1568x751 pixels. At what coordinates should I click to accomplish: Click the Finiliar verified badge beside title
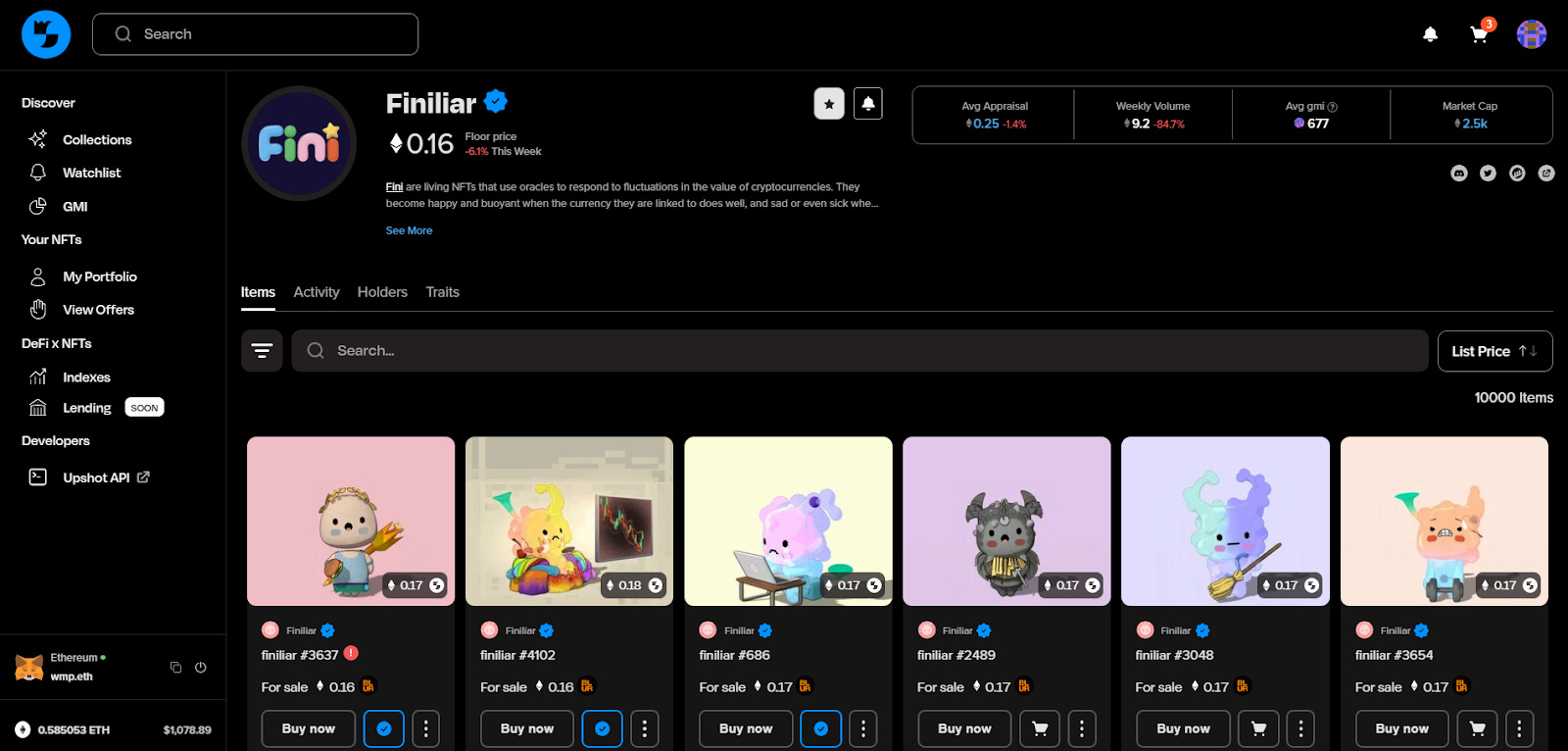(x=496, y=101)
